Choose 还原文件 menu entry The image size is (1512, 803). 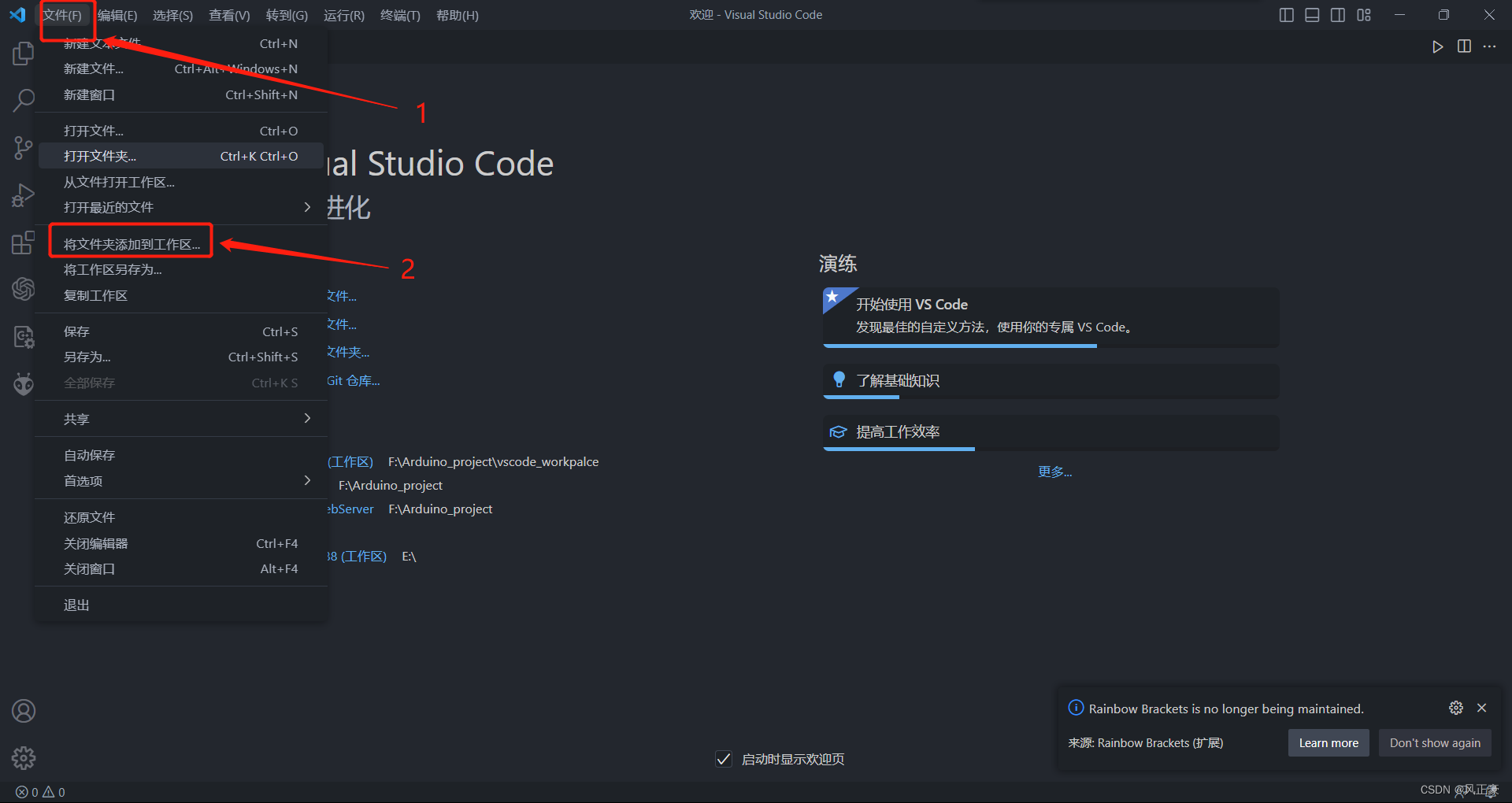pyautogui.click(x=181, y=517)
